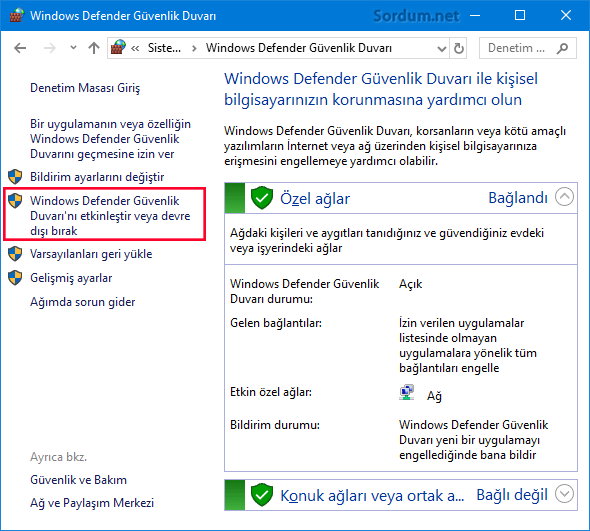Click the firewall icon in address bar
590x531 pixels.
(x=118, y=48)
